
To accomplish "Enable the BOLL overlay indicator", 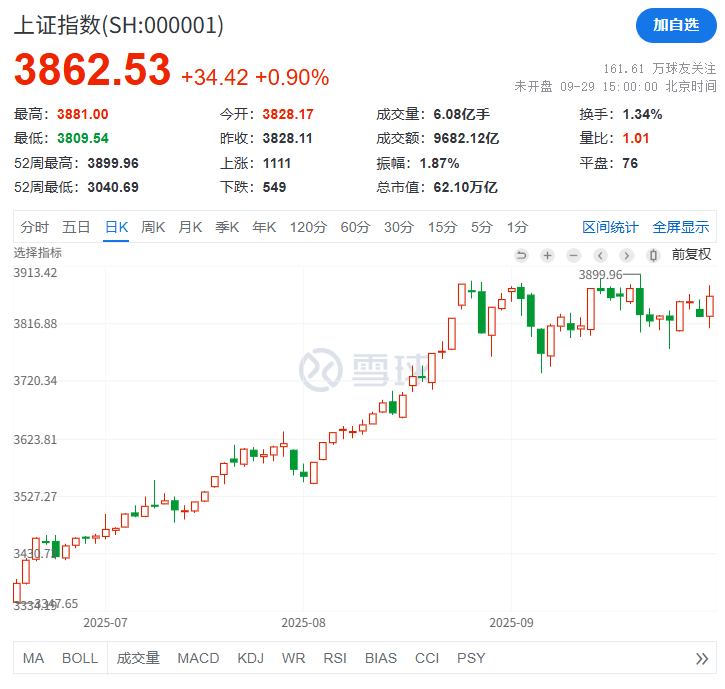I will (x=80, y=658).
